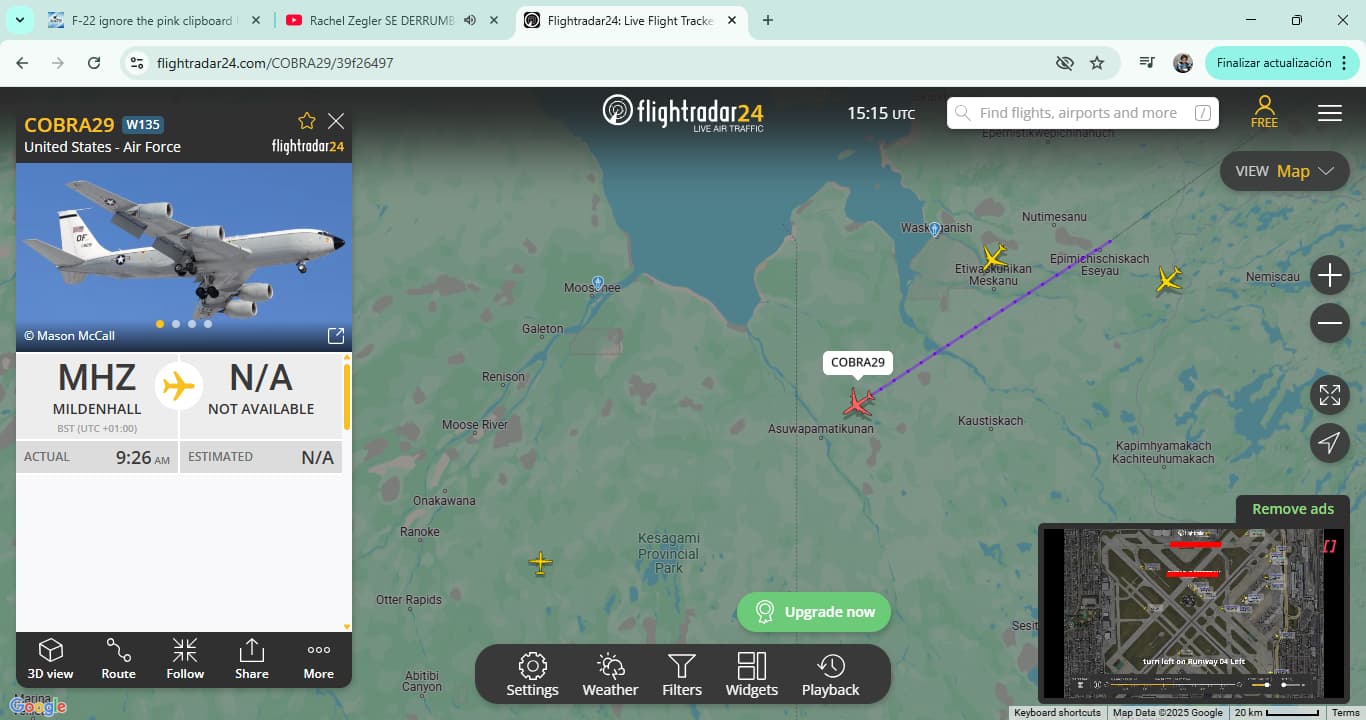
Task: Center map on my location
Action: pos(1330,443)
